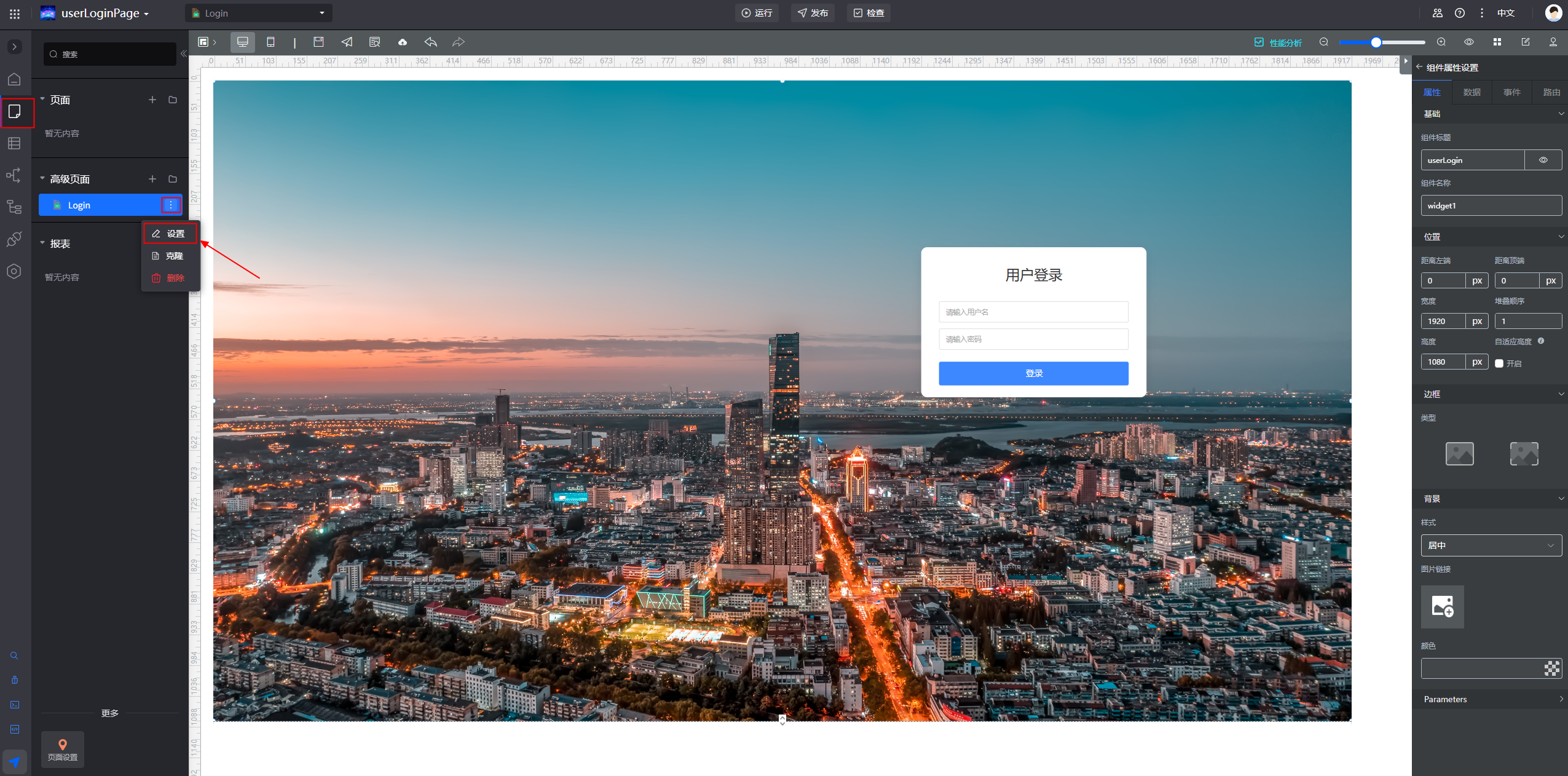Click the background color swatch
The image size is (1568, 776).
(x=1551, y=668)
